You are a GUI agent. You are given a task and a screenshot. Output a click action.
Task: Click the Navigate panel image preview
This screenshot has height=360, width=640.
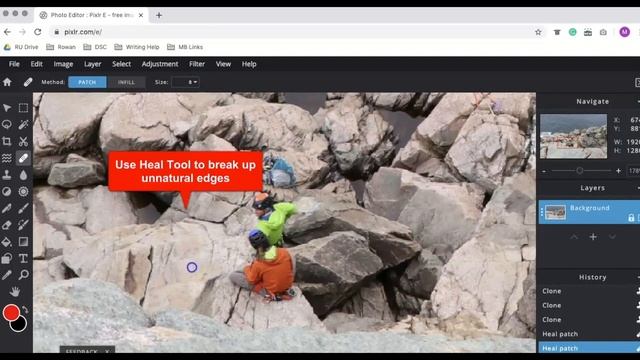tap(573, 136)
